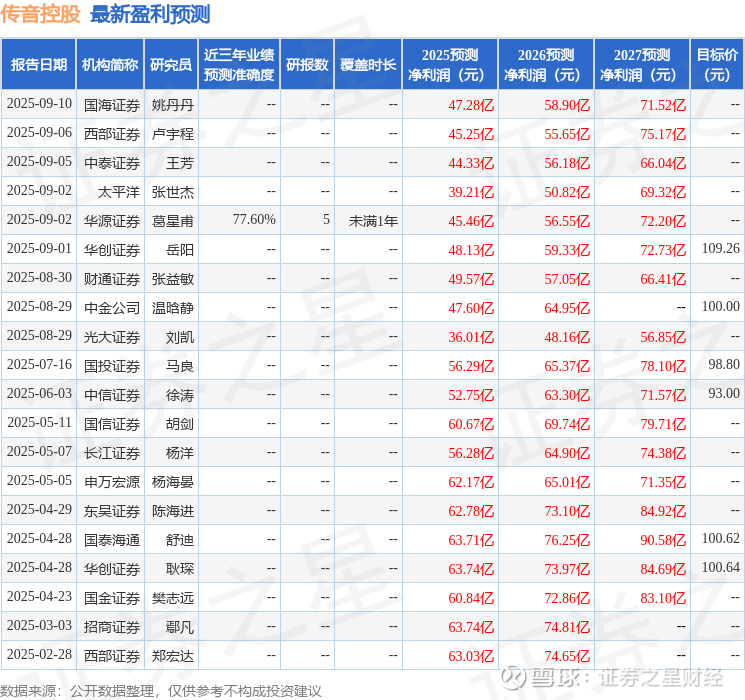Click the 目标价(元) column header
The height and width of the screenshot is (700, 745).
(717, 65)
